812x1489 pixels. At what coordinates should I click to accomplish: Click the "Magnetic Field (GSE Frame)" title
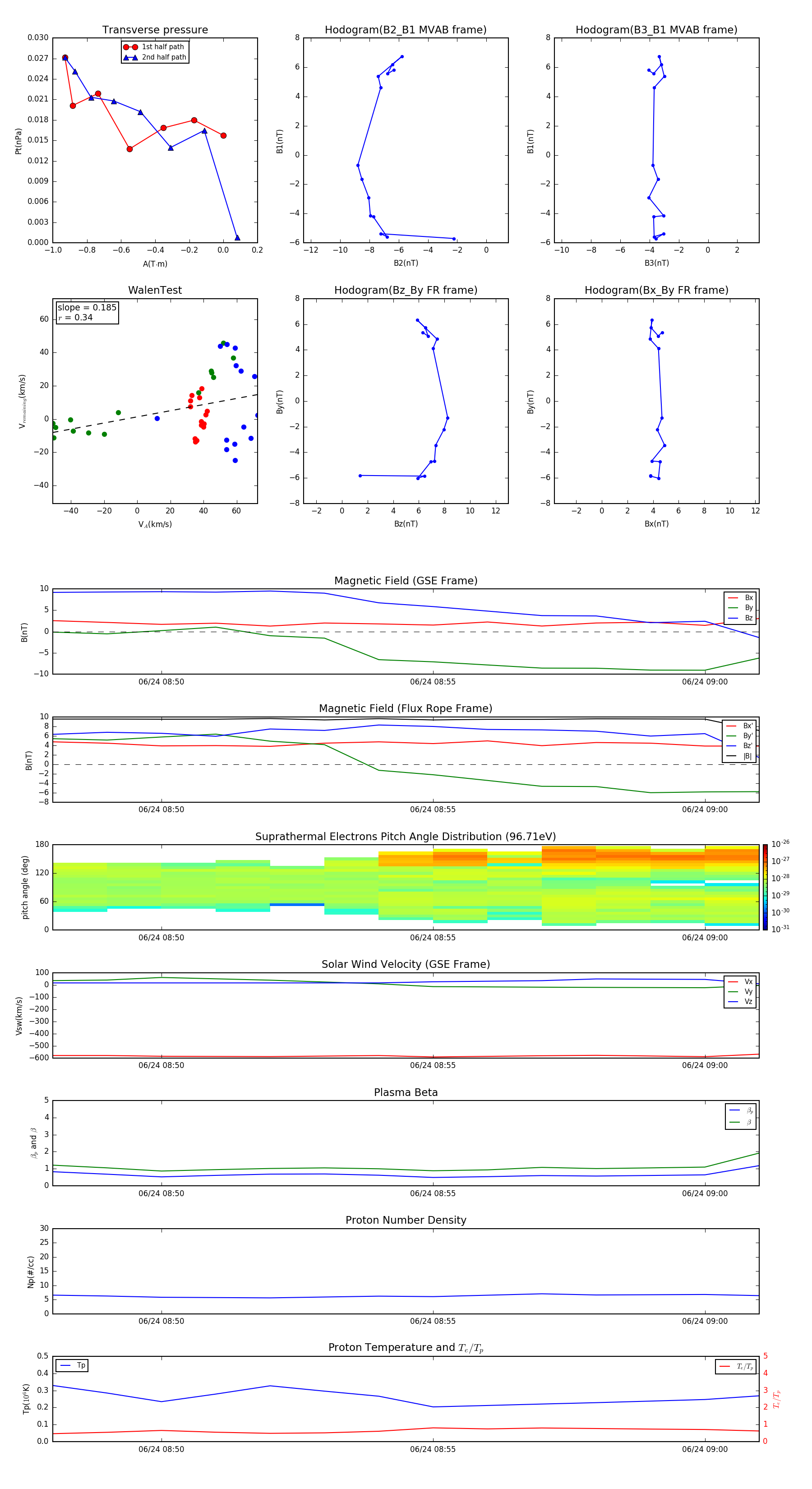pyautogui.click(x=406, y=580)
